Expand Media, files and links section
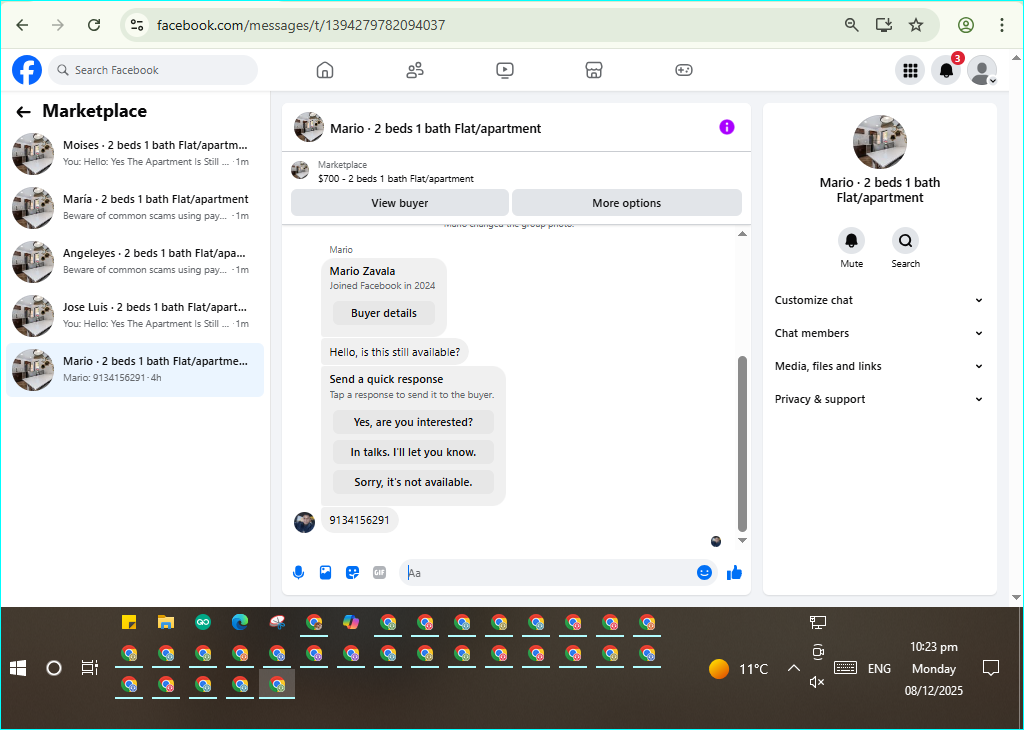Viewport: 1024px width, 730px height. click(x=880, y=366)
